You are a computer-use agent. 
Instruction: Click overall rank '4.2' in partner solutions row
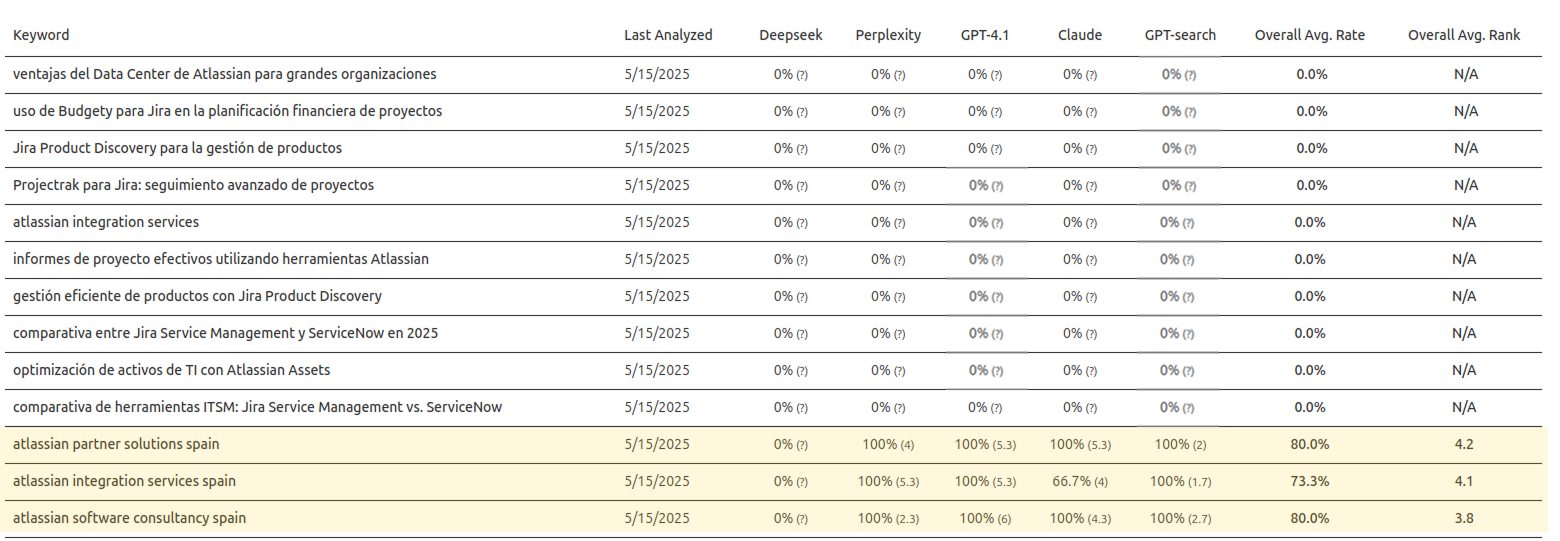(x=1464, y=444)
